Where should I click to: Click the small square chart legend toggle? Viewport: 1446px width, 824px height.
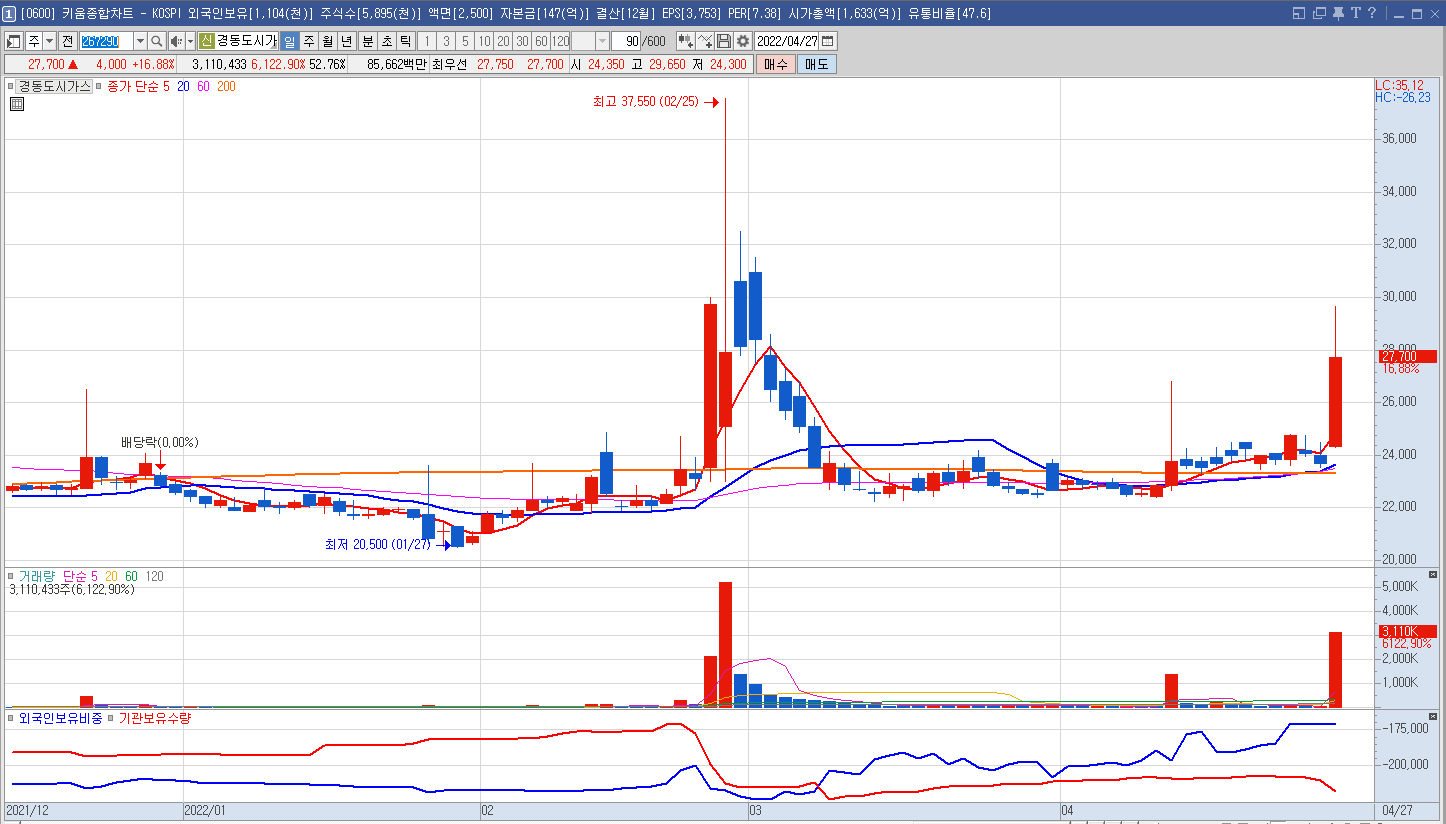[x=10, y=87]
